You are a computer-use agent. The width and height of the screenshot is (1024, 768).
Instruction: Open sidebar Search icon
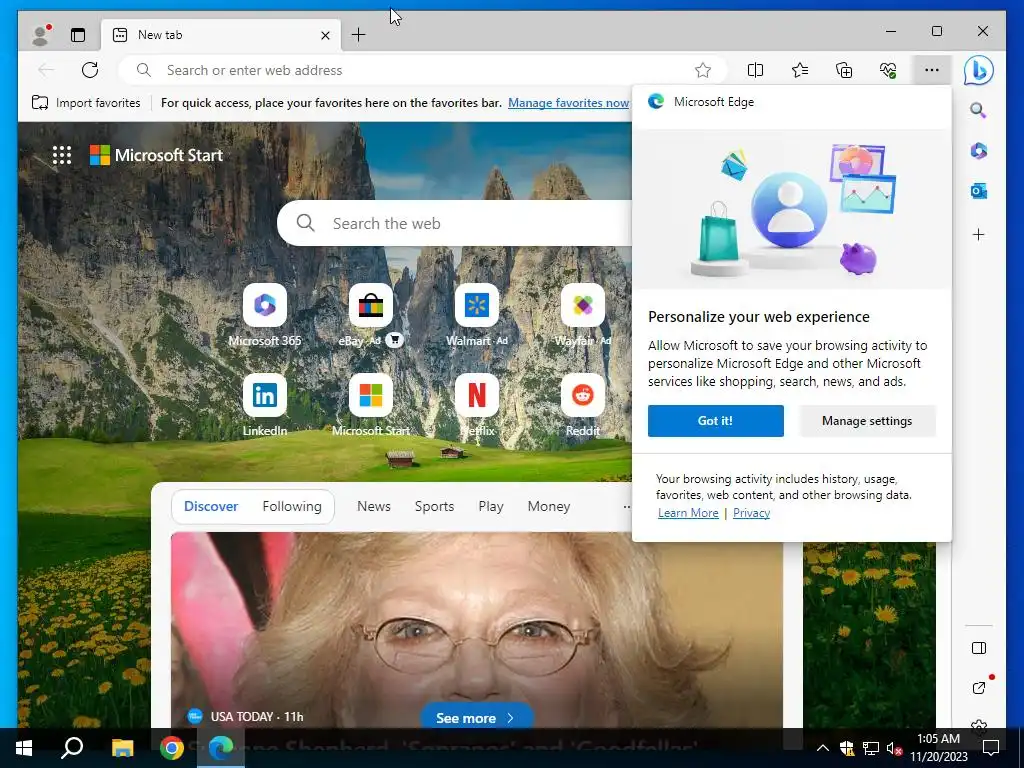(978, 110)
